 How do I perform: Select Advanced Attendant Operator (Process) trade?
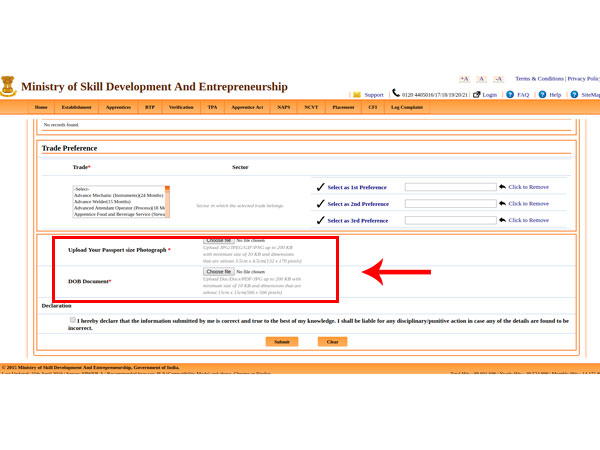(x=119, y=208)
